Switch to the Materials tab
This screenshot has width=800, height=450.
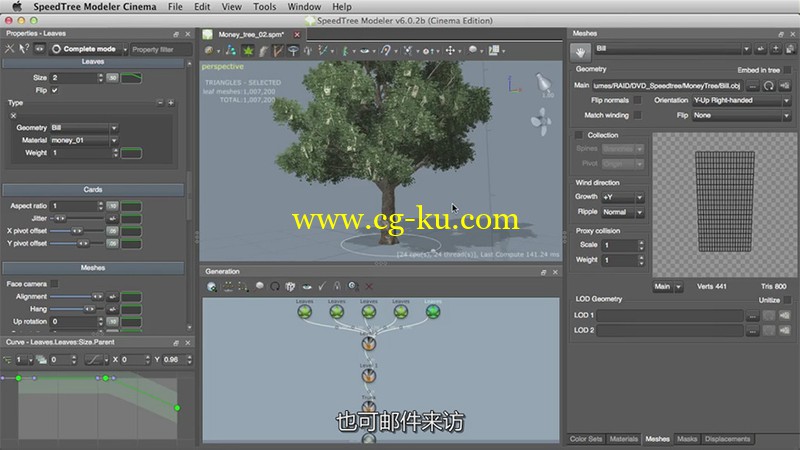(x=623, y=439)
